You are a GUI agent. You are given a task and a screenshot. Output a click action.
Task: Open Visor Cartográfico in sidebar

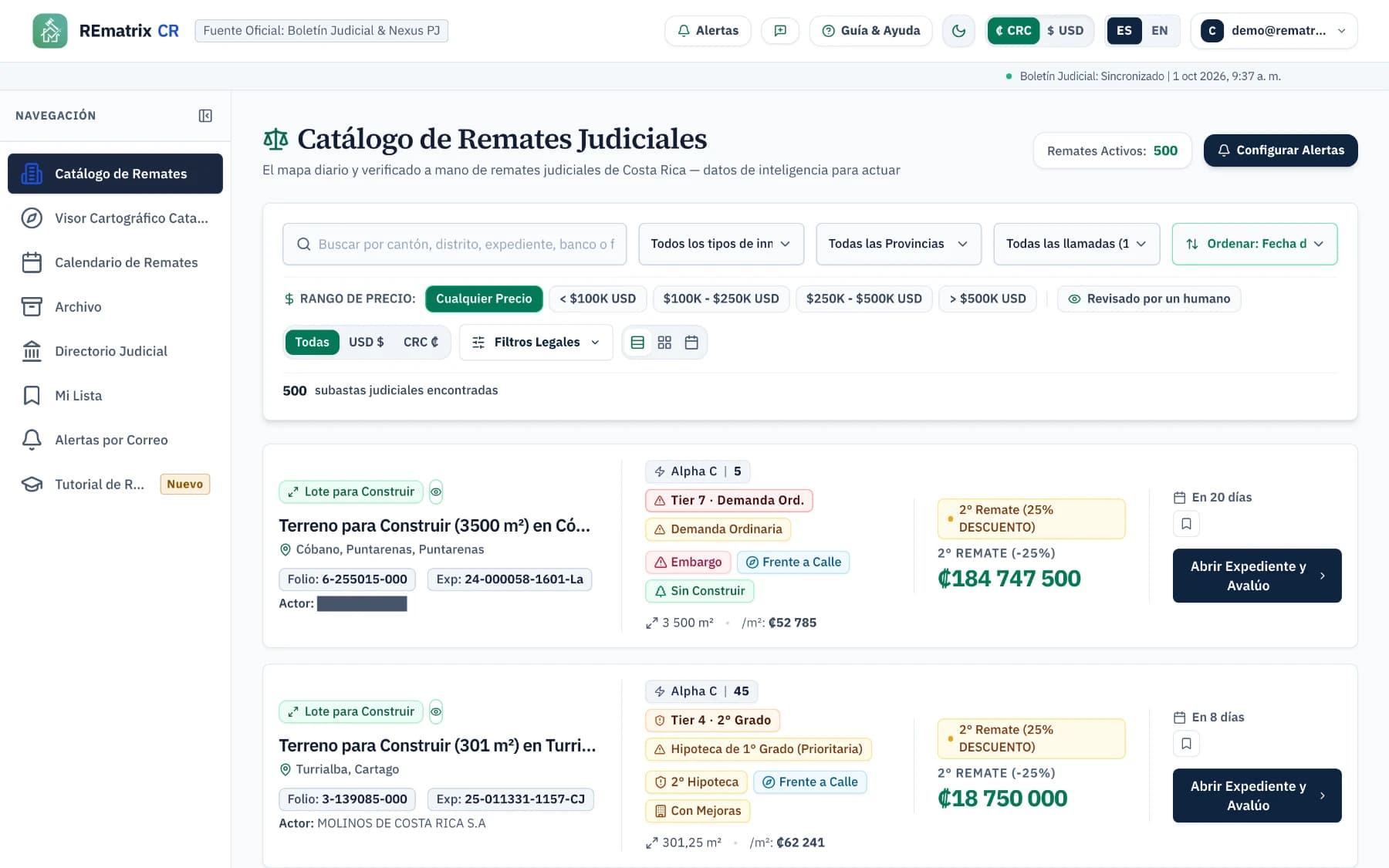point(116,218)
